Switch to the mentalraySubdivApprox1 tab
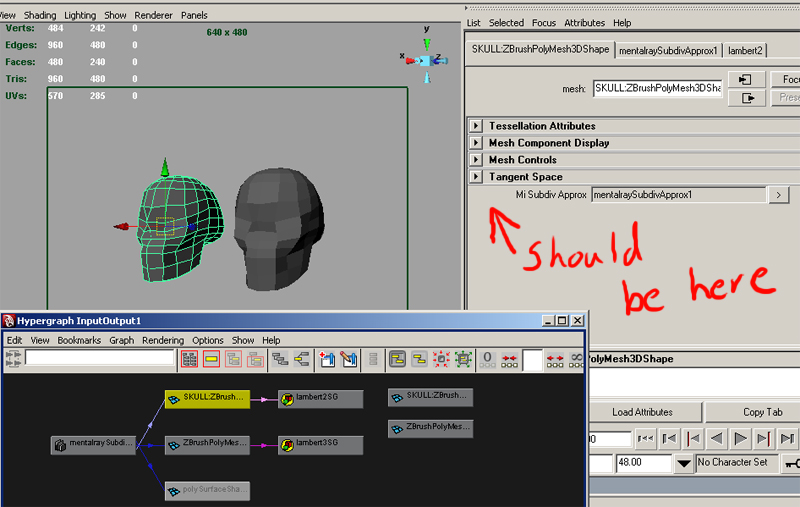This screenshot has height=507, width=800. click(668, 50)
